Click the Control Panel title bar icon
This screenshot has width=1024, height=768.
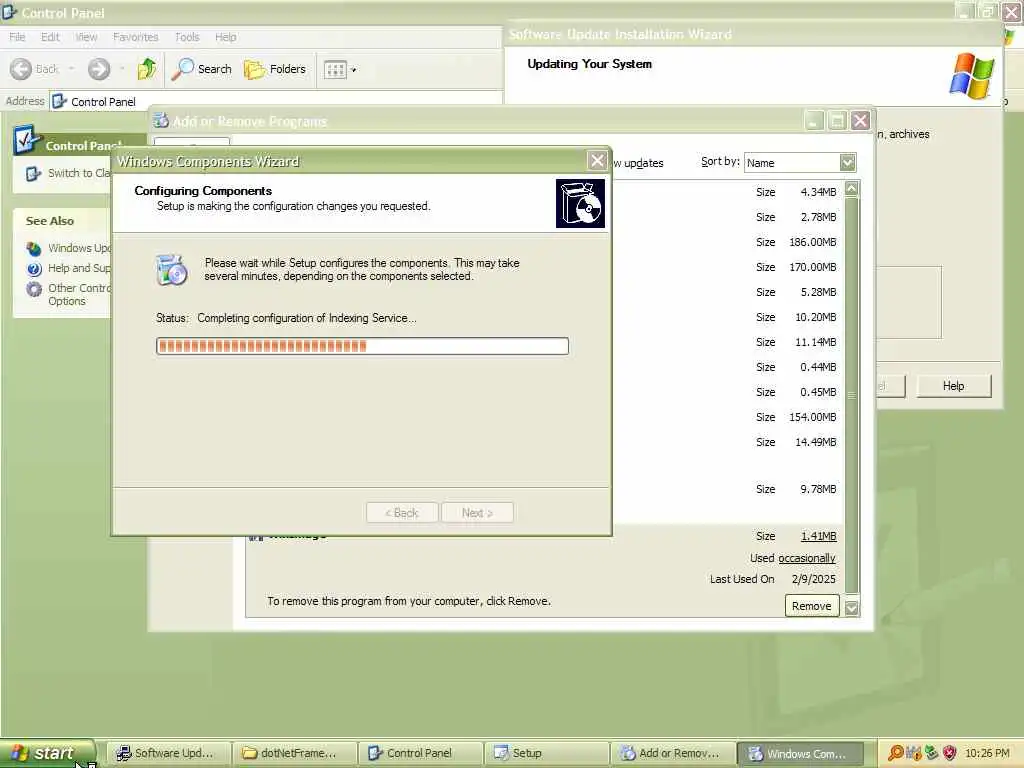(9, 12)
